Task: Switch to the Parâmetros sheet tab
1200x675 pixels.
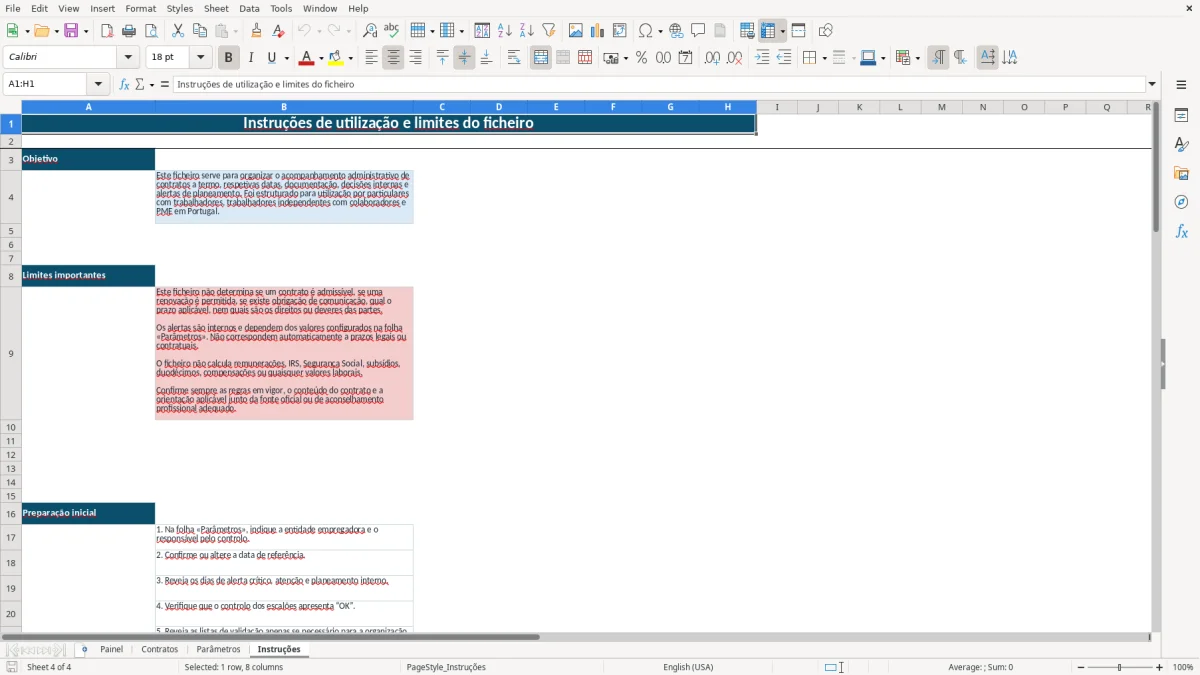Action: (x=218, y=649)
